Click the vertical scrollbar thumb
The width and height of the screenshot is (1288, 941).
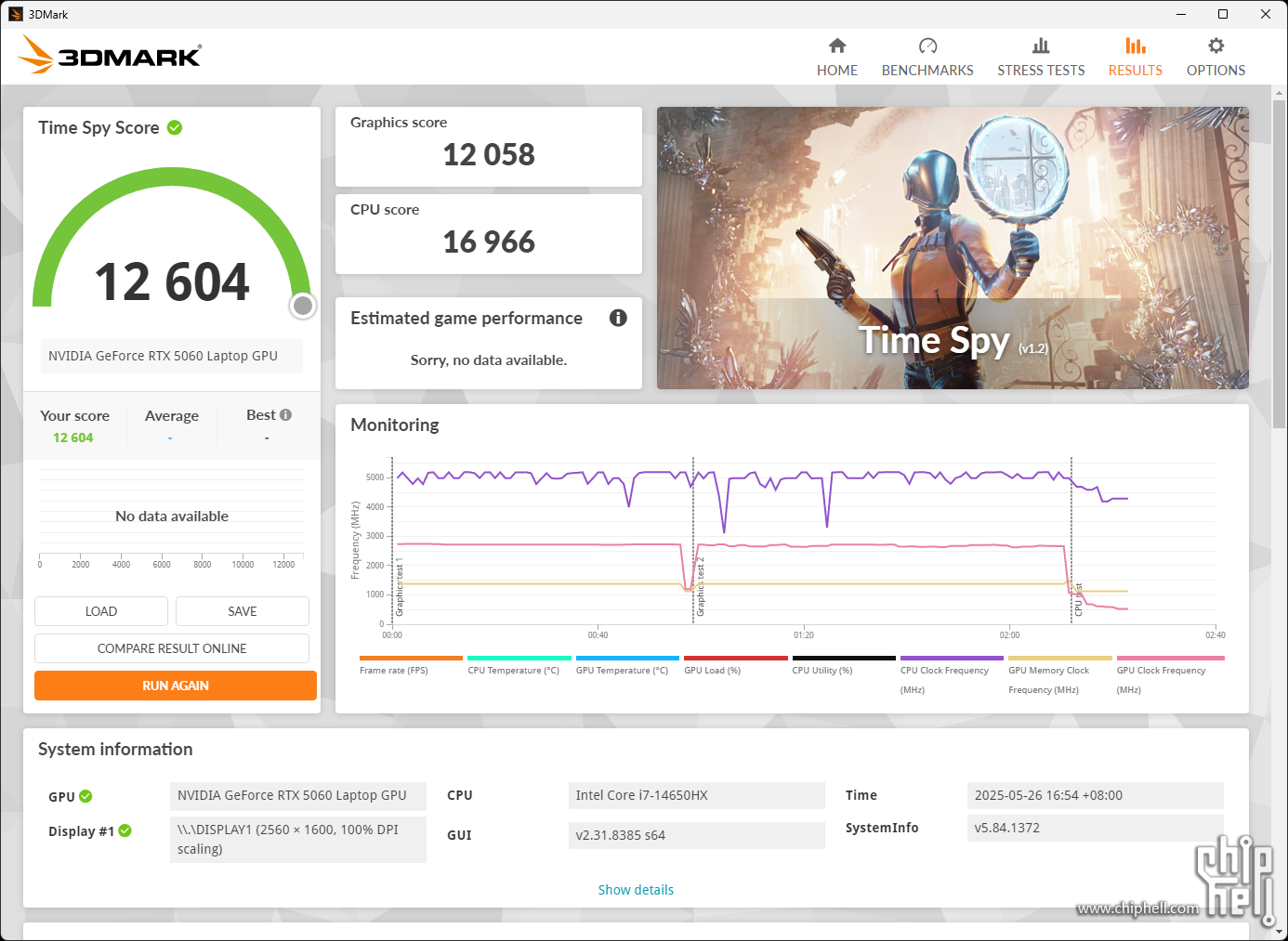tap(1280, 265)
